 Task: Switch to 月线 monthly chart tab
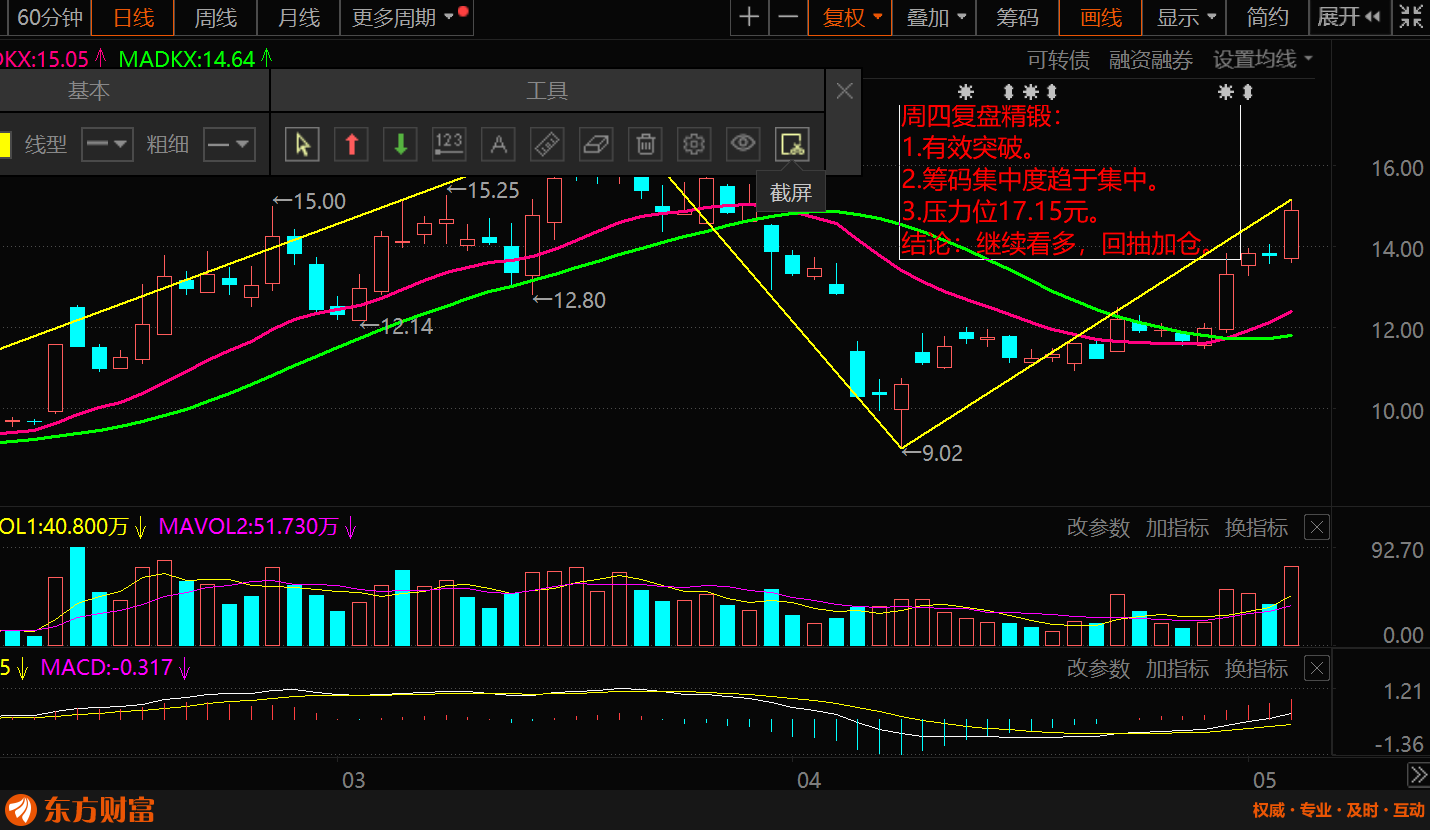tap(298, 17)
